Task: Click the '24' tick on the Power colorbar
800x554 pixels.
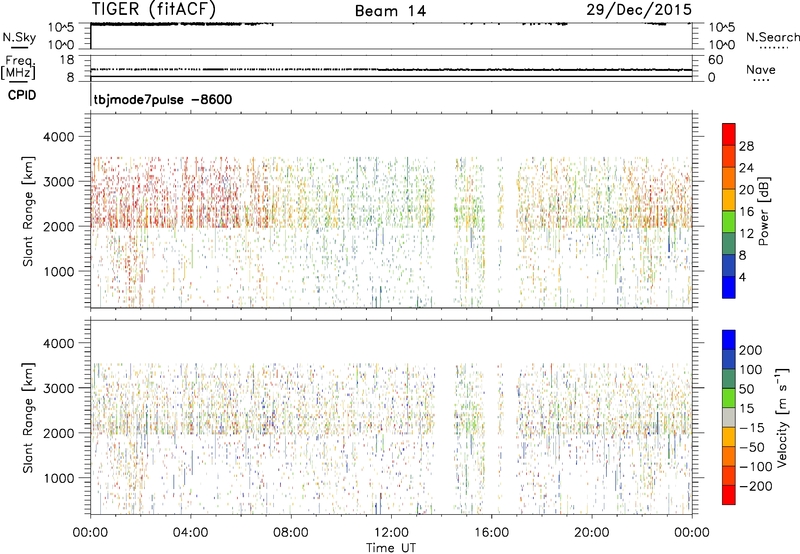Action: click(746, 168)
